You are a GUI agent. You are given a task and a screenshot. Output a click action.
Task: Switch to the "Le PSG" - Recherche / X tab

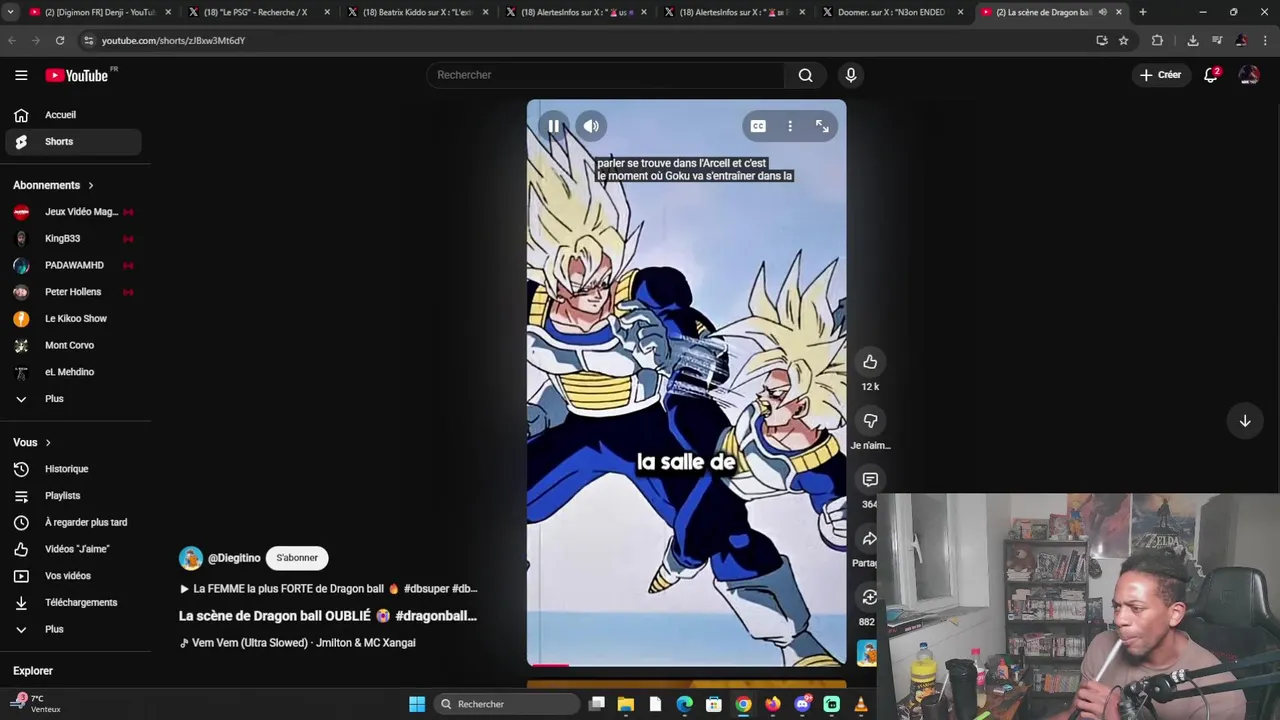258,12
